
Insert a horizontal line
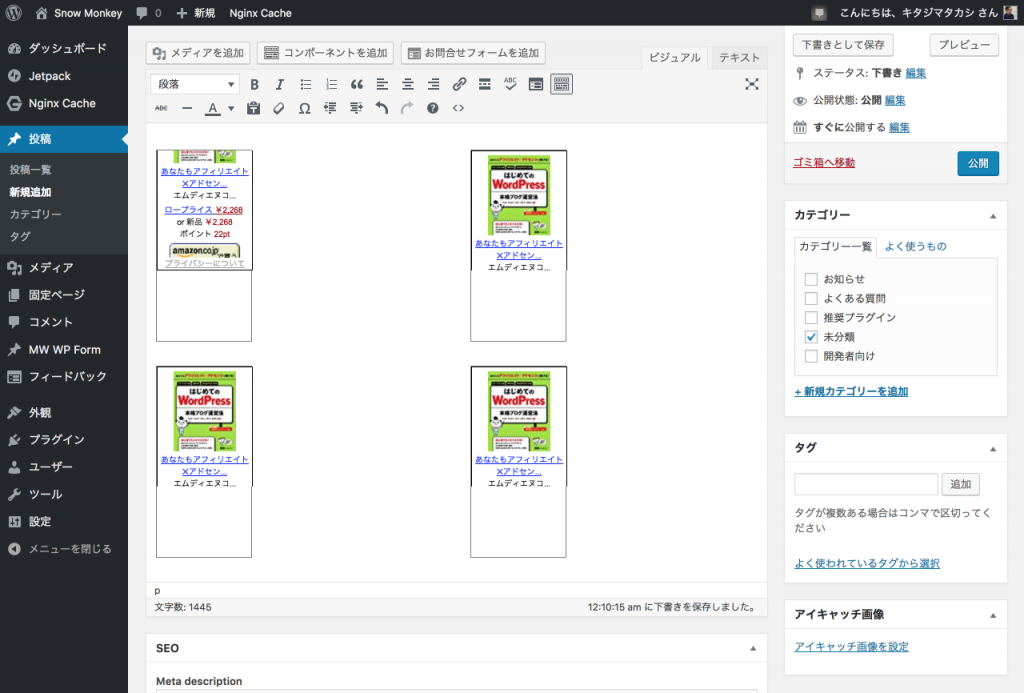pyautogui.click(x=187, y=108)
